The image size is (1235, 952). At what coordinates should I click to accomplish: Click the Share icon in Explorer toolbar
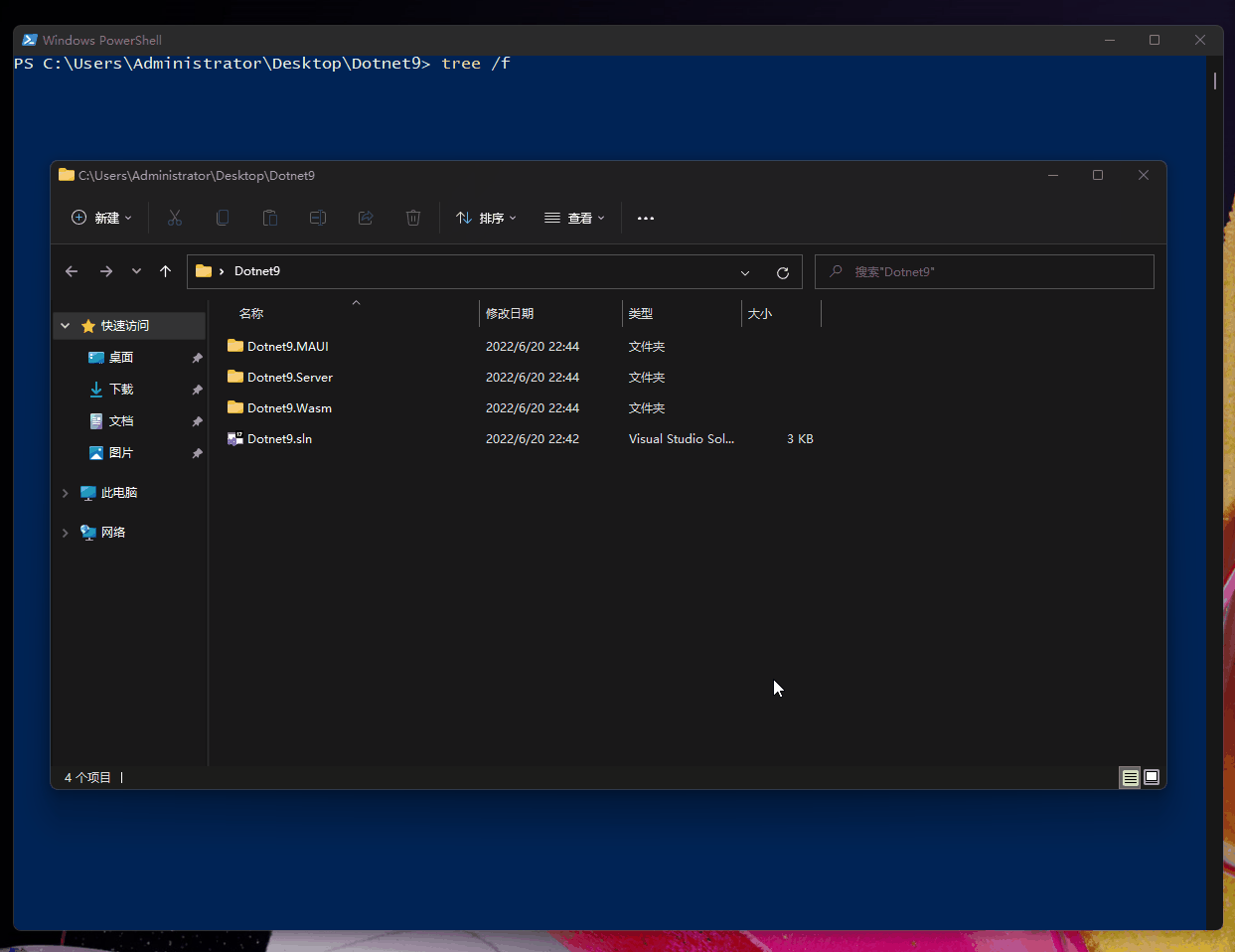coord(366,218)
